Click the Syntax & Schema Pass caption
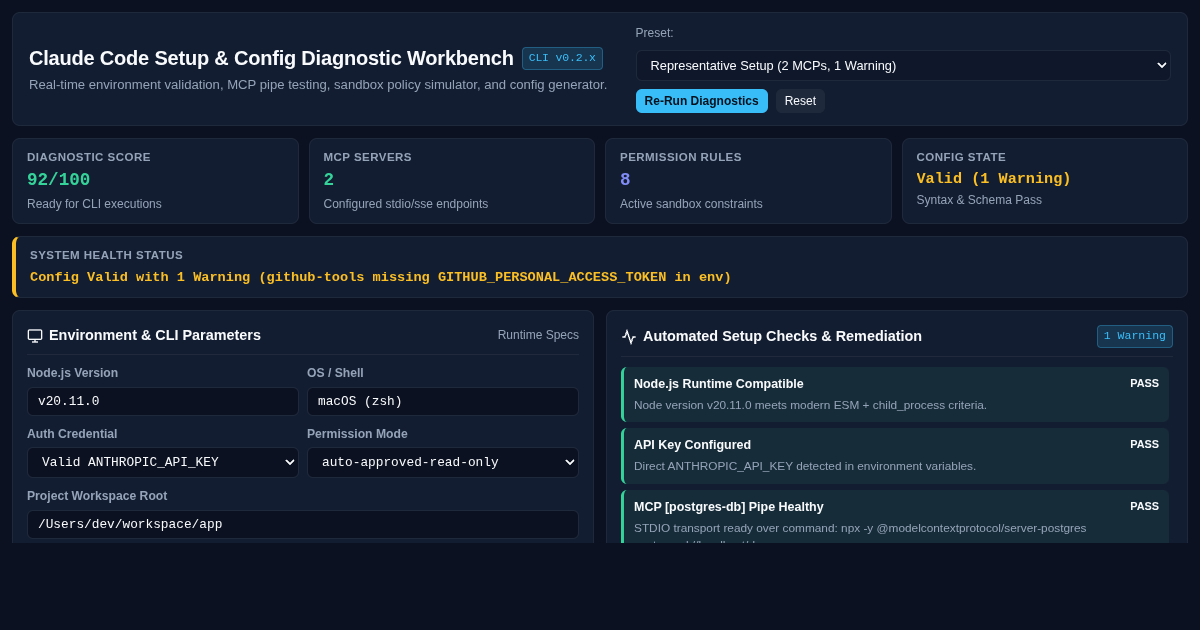 979,200
